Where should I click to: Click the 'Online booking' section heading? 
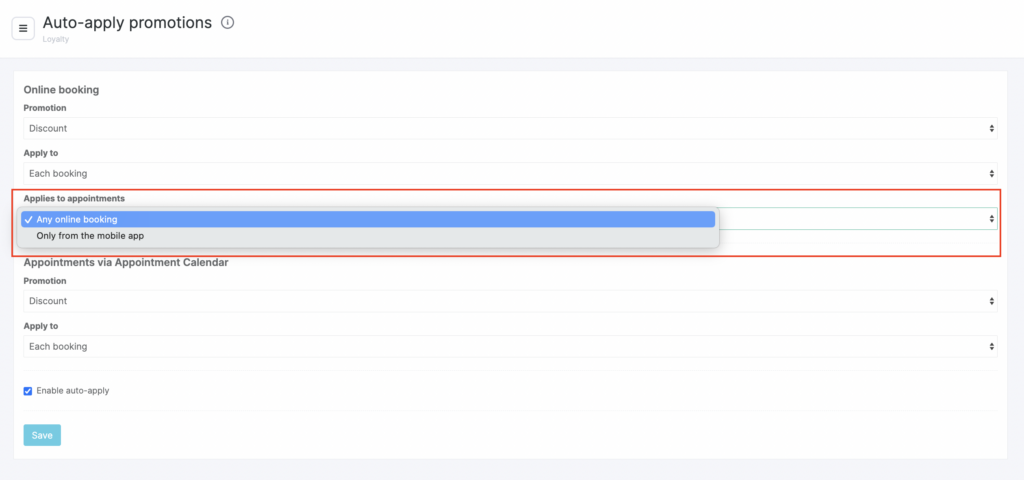(x=61, y=90)
